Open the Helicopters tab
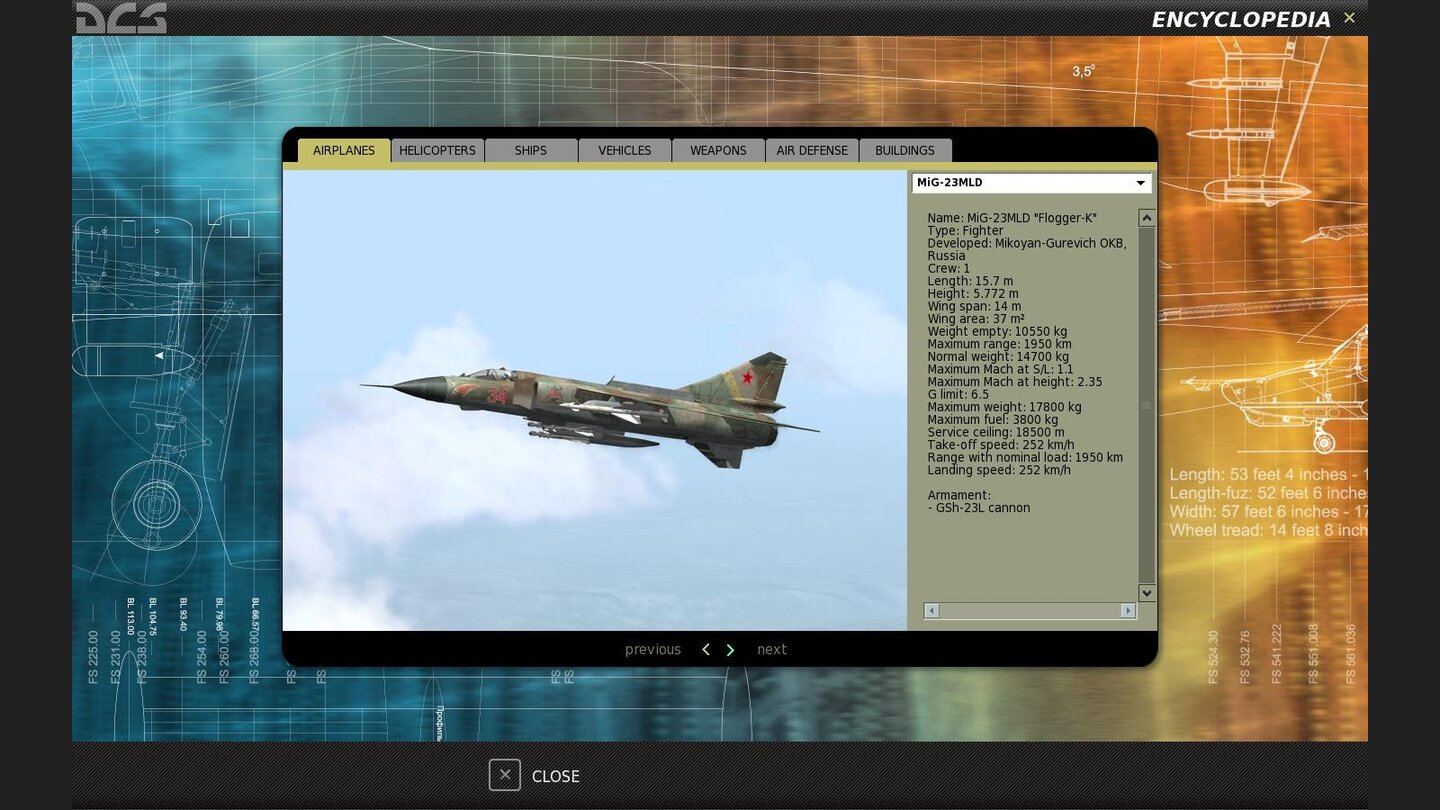1440x810 pixels. click(x=437, y=150)
